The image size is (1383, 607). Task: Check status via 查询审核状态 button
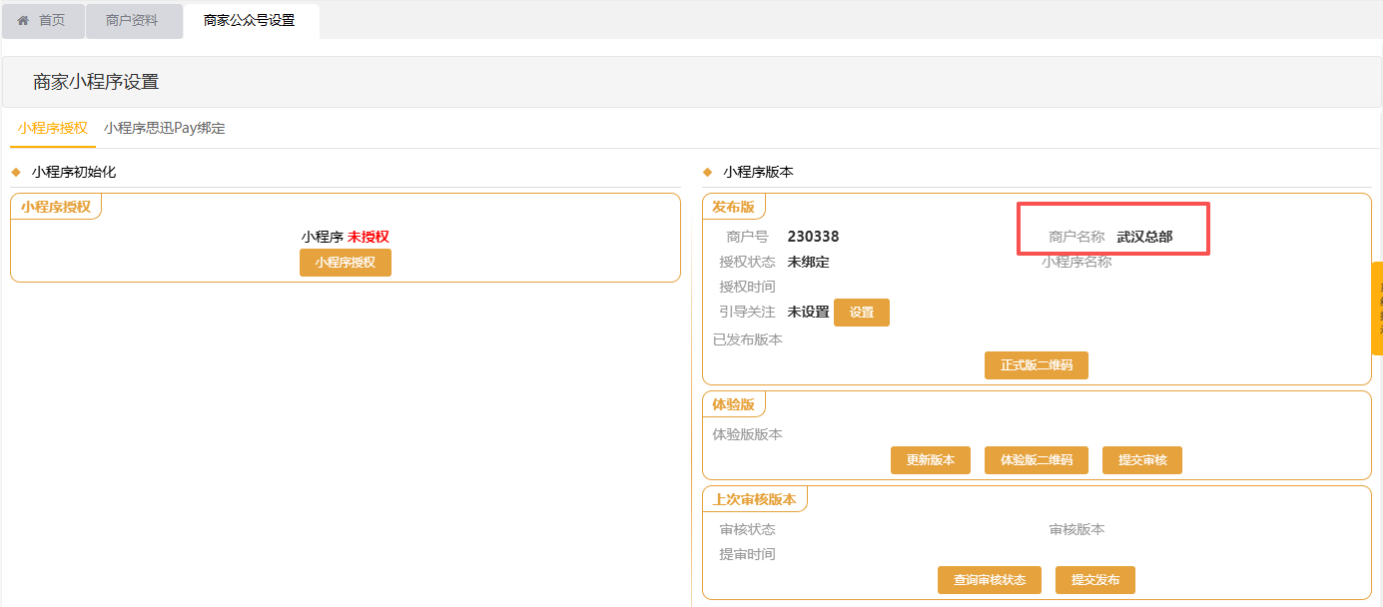pyautogui.click(x=989, y=580)
